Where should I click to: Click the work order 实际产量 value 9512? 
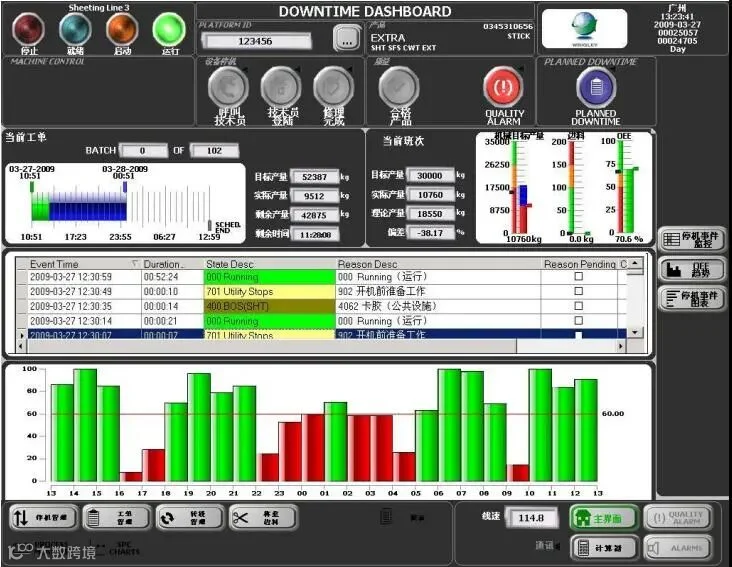[x=314, y=196]
